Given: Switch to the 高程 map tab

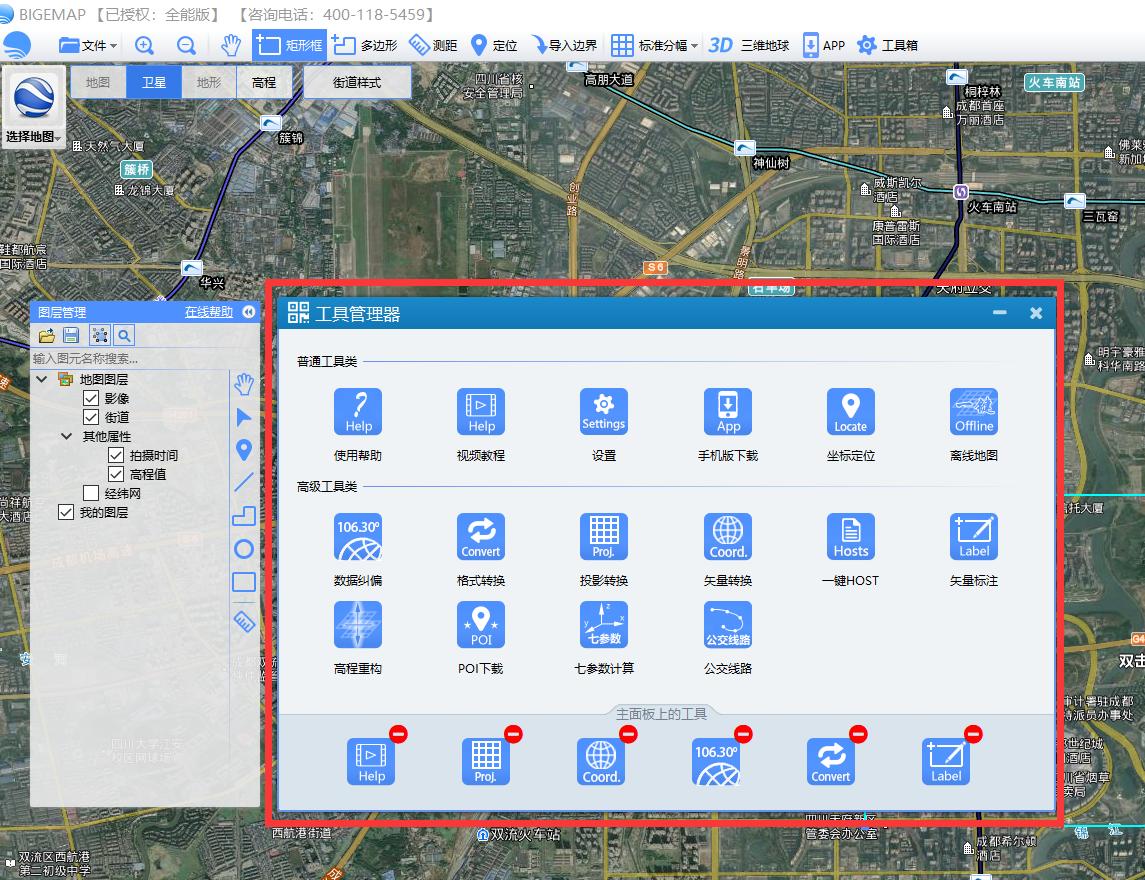Looking at the screenshot, I should (264, 83).
